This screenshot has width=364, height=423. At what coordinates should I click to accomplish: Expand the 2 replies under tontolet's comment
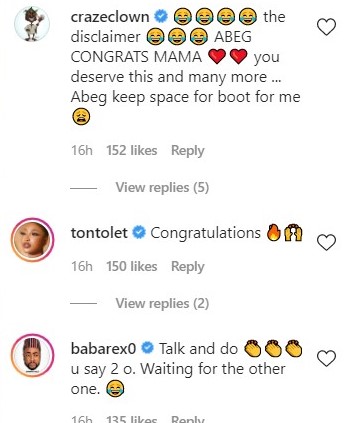click(x=162, y=304)
